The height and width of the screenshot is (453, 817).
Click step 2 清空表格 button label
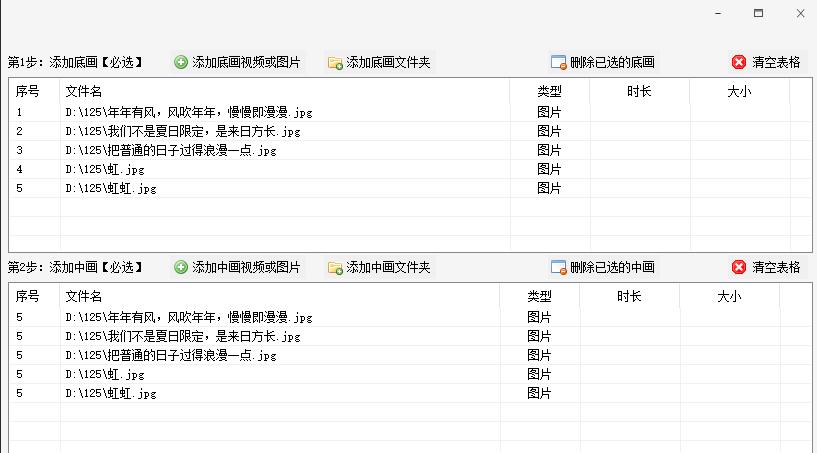click(776, 267)
